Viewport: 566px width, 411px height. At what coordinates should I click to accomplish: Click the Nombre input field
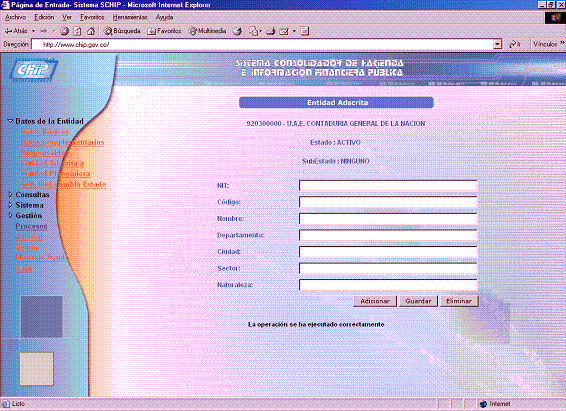pyautogui.click(x=388, y=219)
